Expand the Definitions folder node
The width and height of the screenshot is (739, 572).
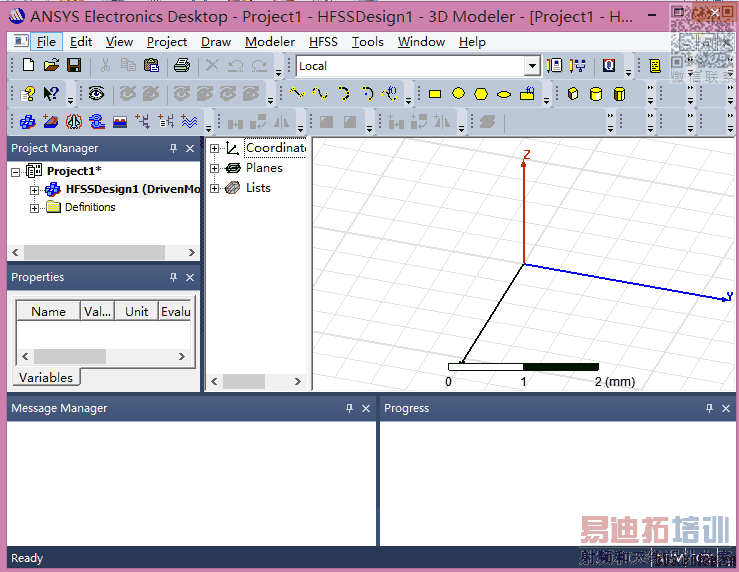[34, 208]
